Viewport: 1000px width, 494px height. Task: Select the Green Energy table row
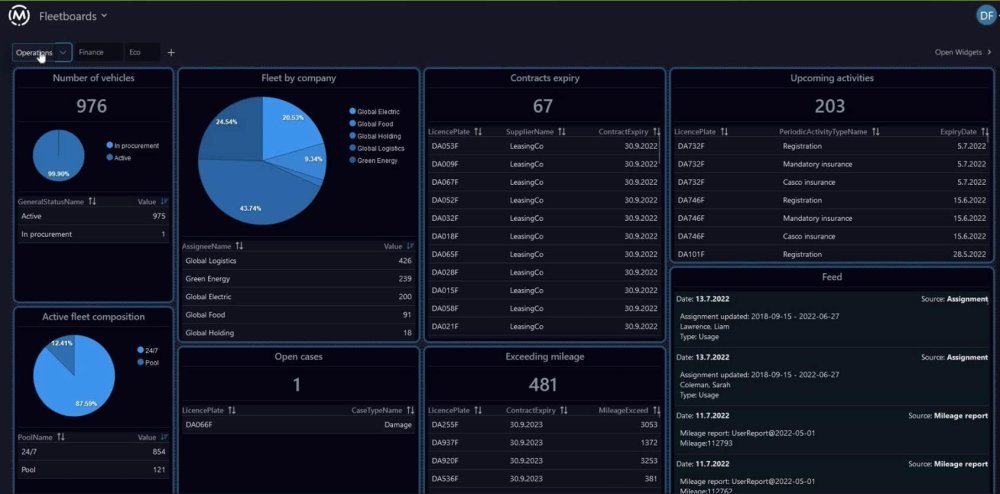tap(298, 279)
